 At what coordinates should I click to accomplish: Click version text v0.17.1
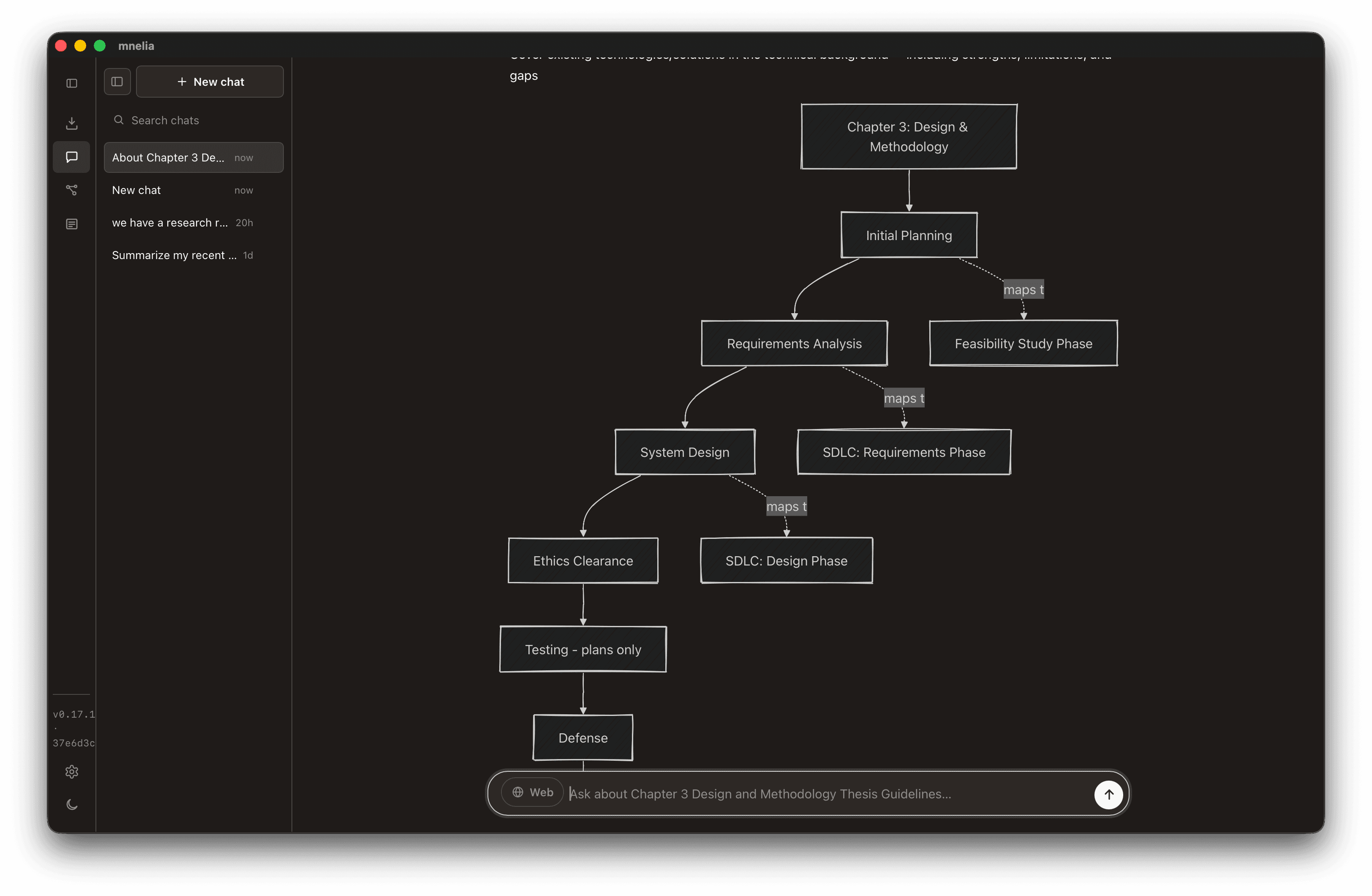tap(74, 714)
